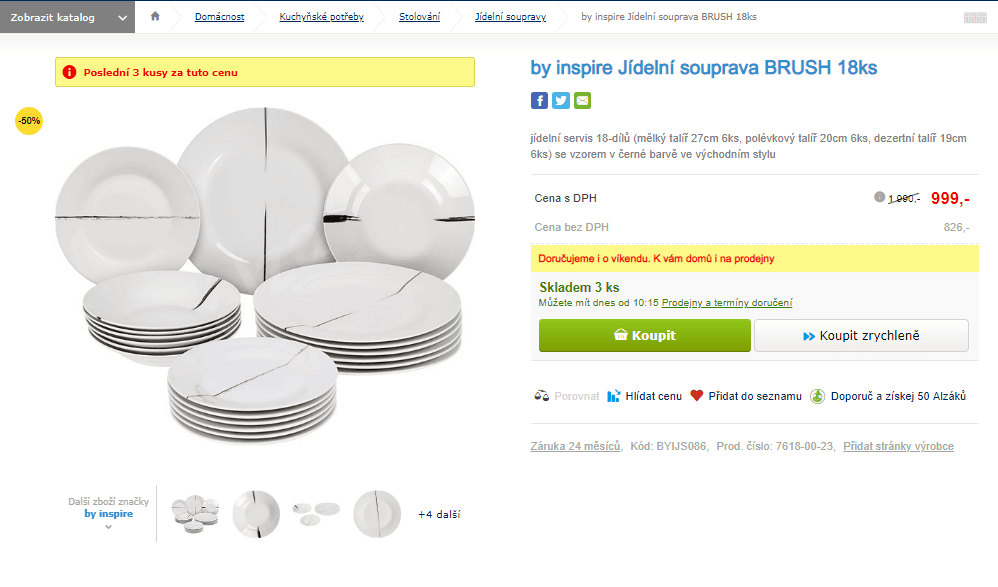This screenshot has height=587, width=998.
Task: Click Doporuč a získej 50 Alzáků
Action: (888, 396)
